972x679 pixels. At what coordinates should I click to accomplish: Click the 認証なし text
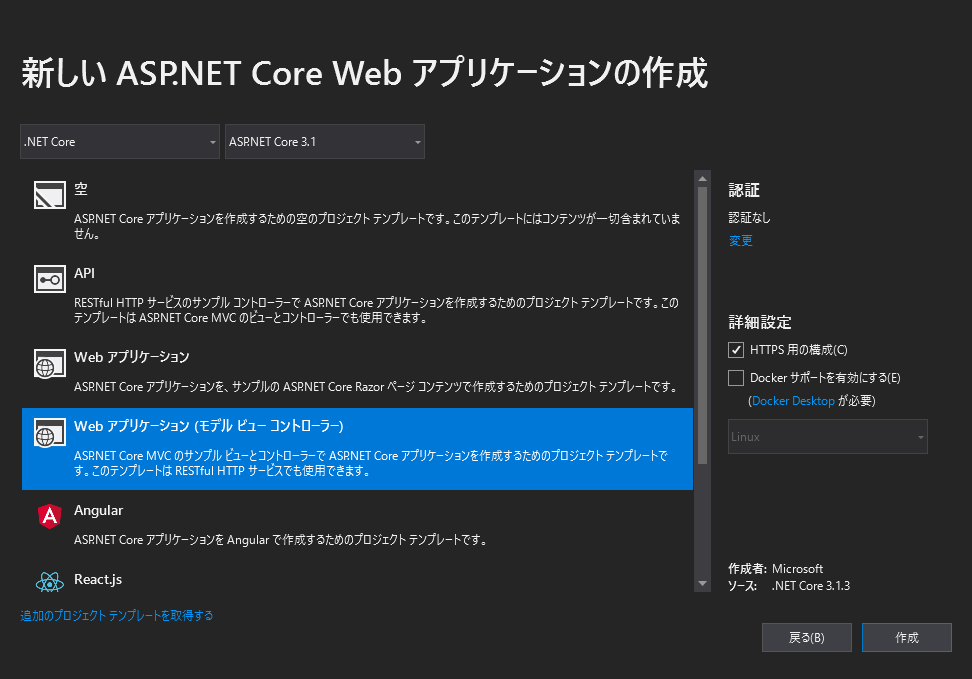tap(749, 218)
